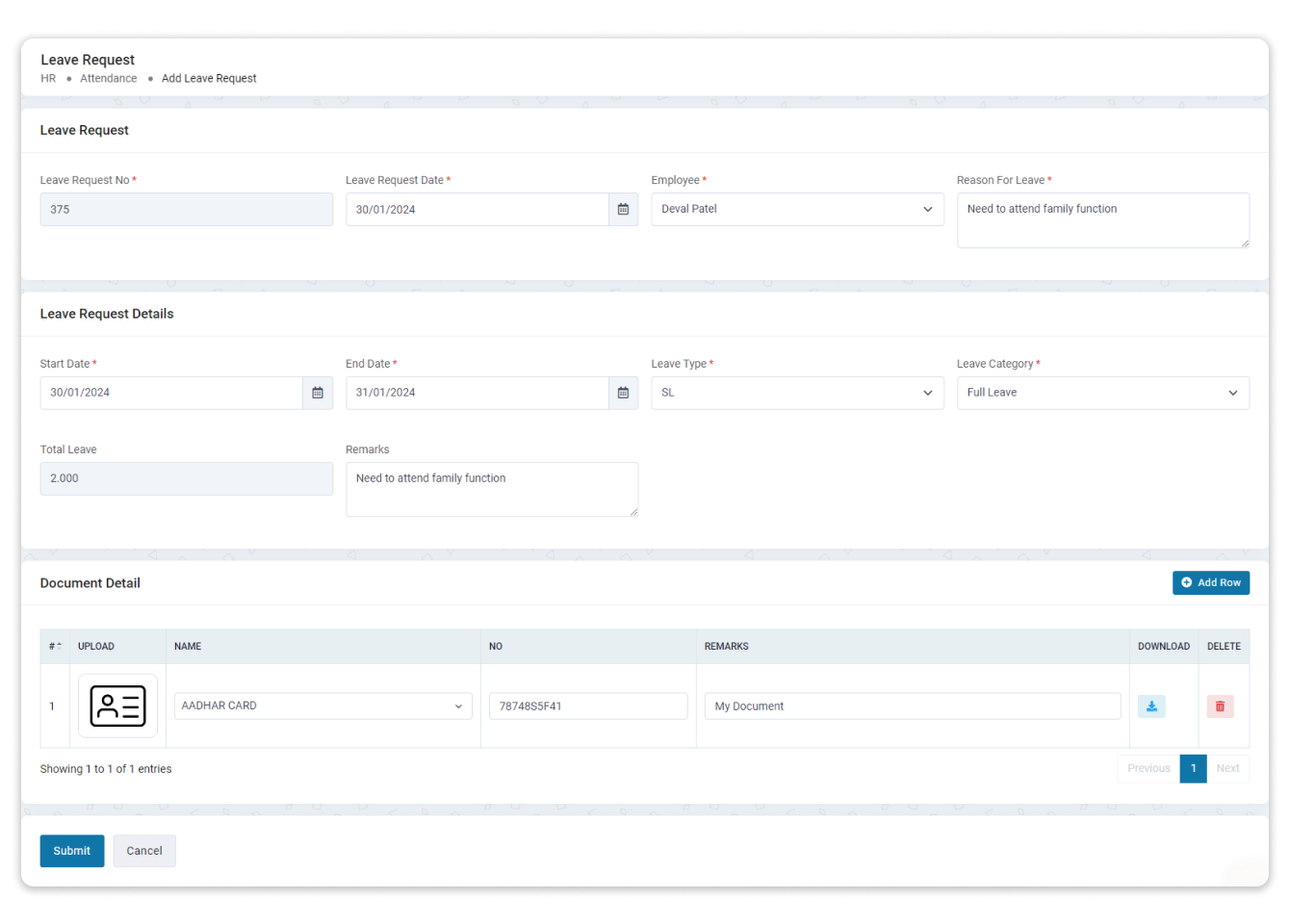Screen dimensions: 1290x924
Task: Open the Leave Type dropdown
Action: (x=796, y=393)
